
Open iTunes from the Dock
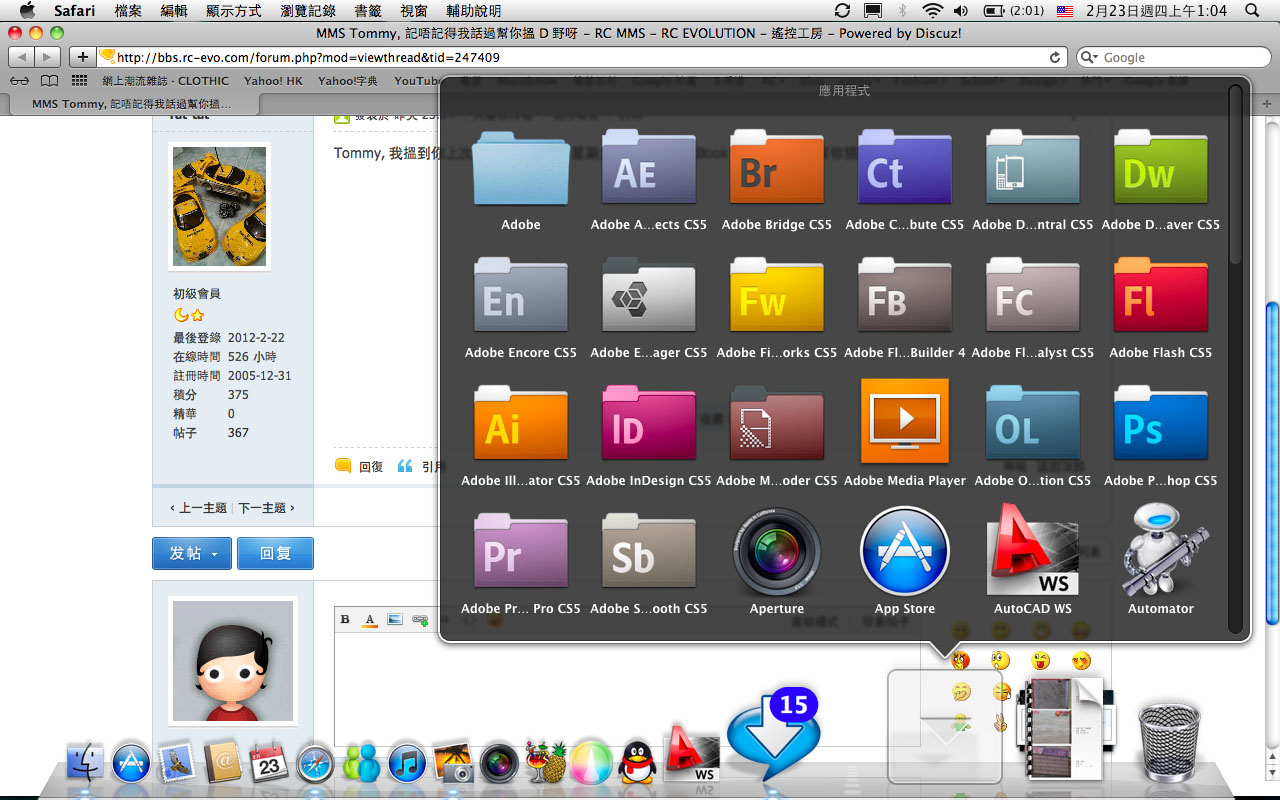pos(407,763)
